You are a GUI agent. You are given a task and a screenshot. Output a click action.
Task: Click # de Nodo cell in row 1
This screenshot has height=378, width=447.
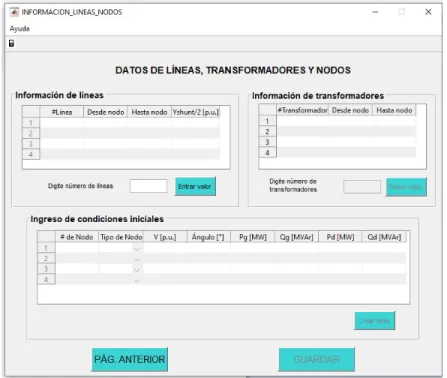click(x=77, y=248)
